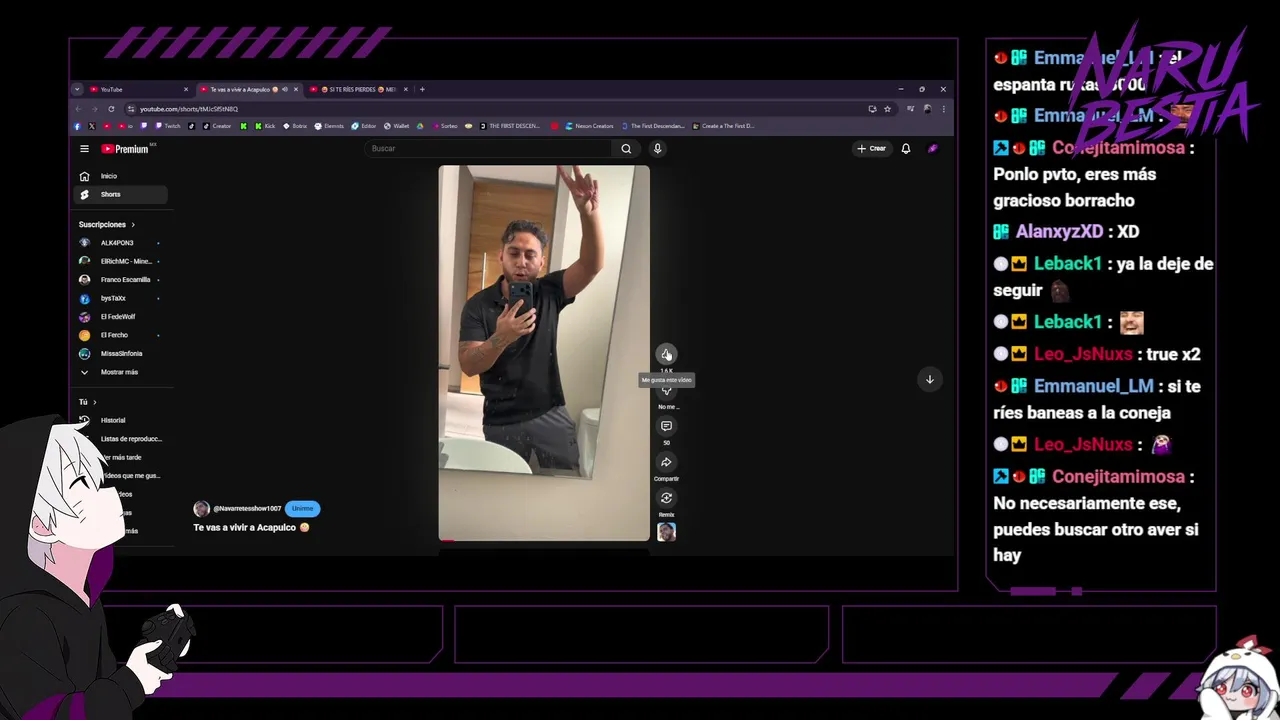Open the comments icon showing 50
The image size is (1280, 720).
pos(666,426)
